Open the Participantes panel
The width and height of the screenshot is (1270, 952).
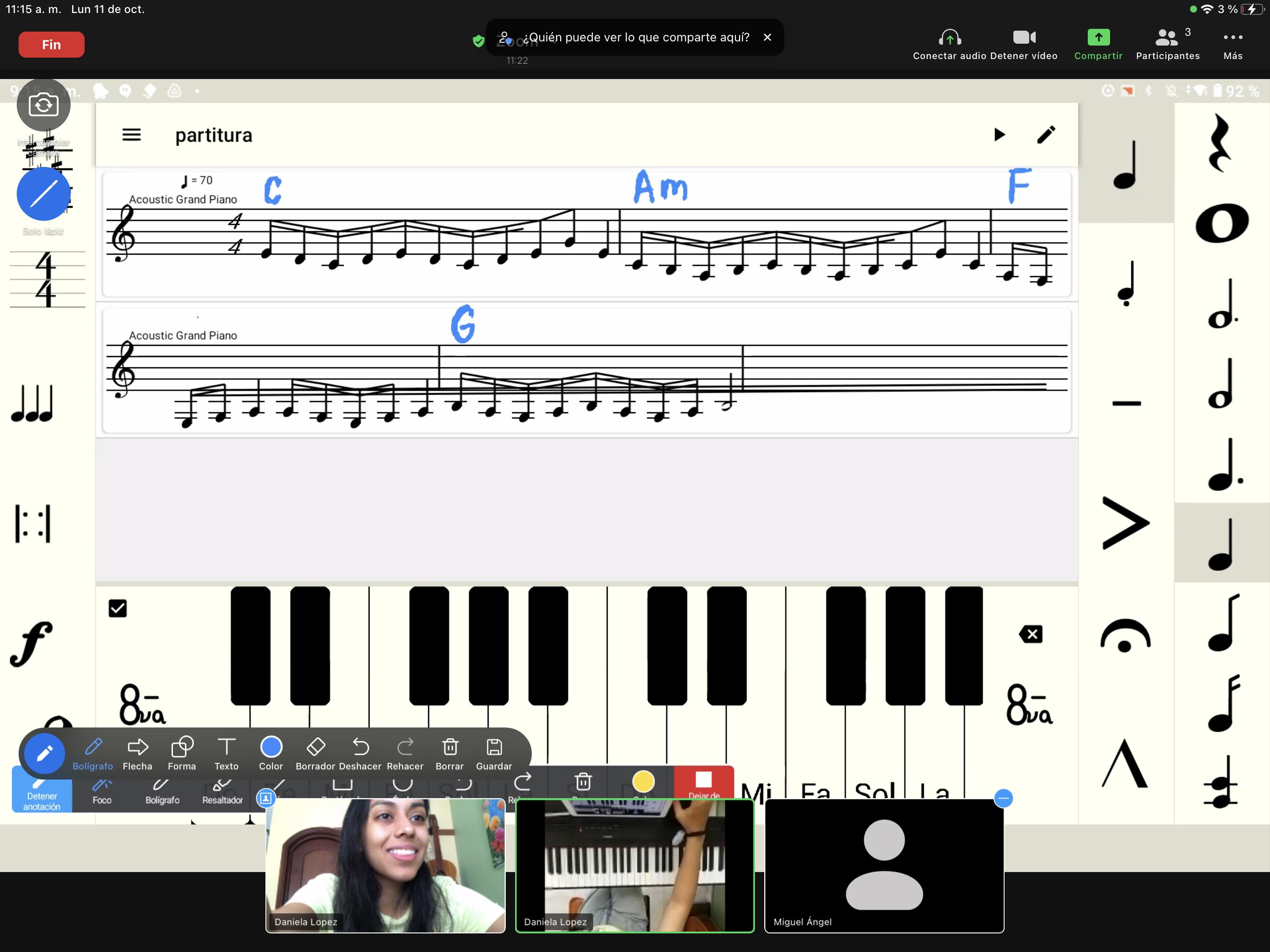[x=1167, y=44]
